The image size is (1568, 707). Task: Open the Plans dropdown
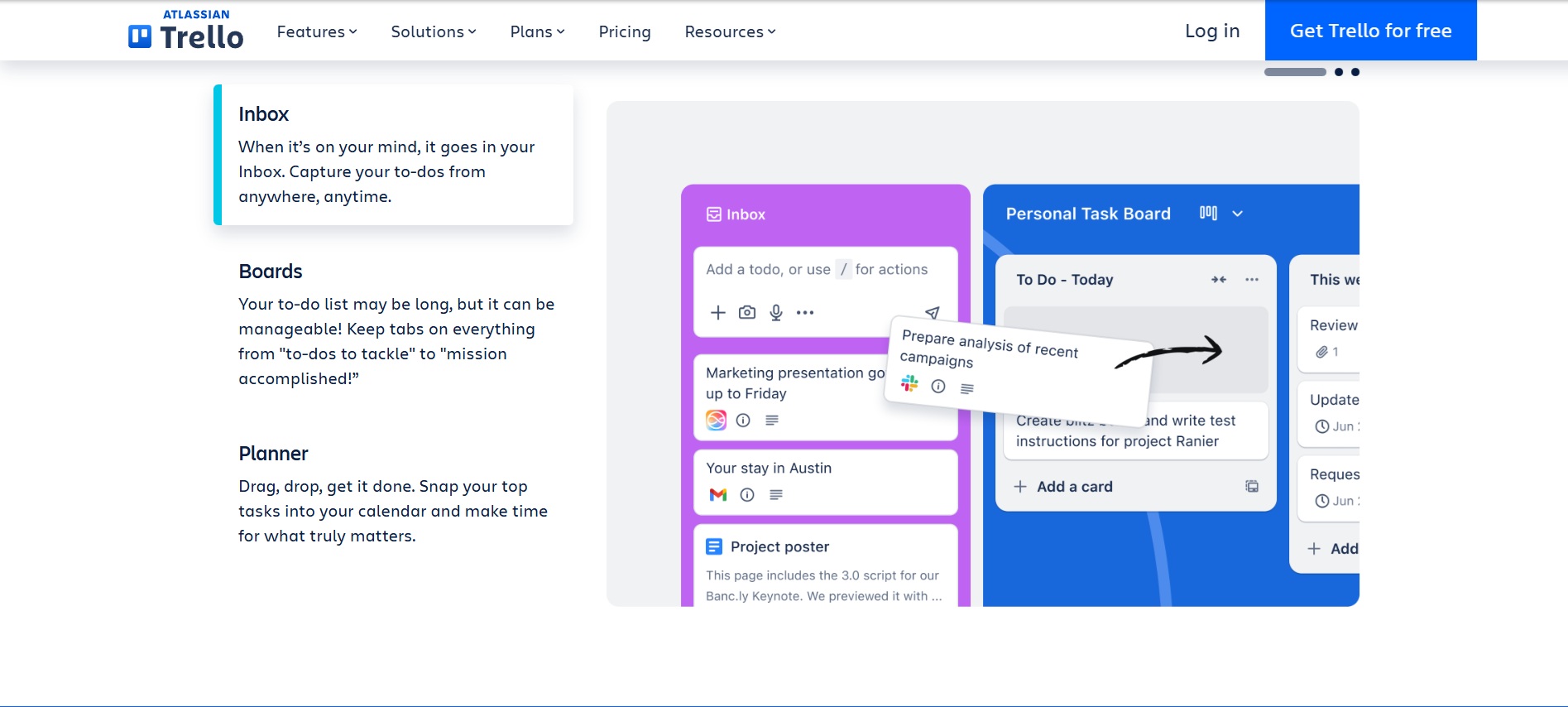pyautogui.click(x=537, y=31)
